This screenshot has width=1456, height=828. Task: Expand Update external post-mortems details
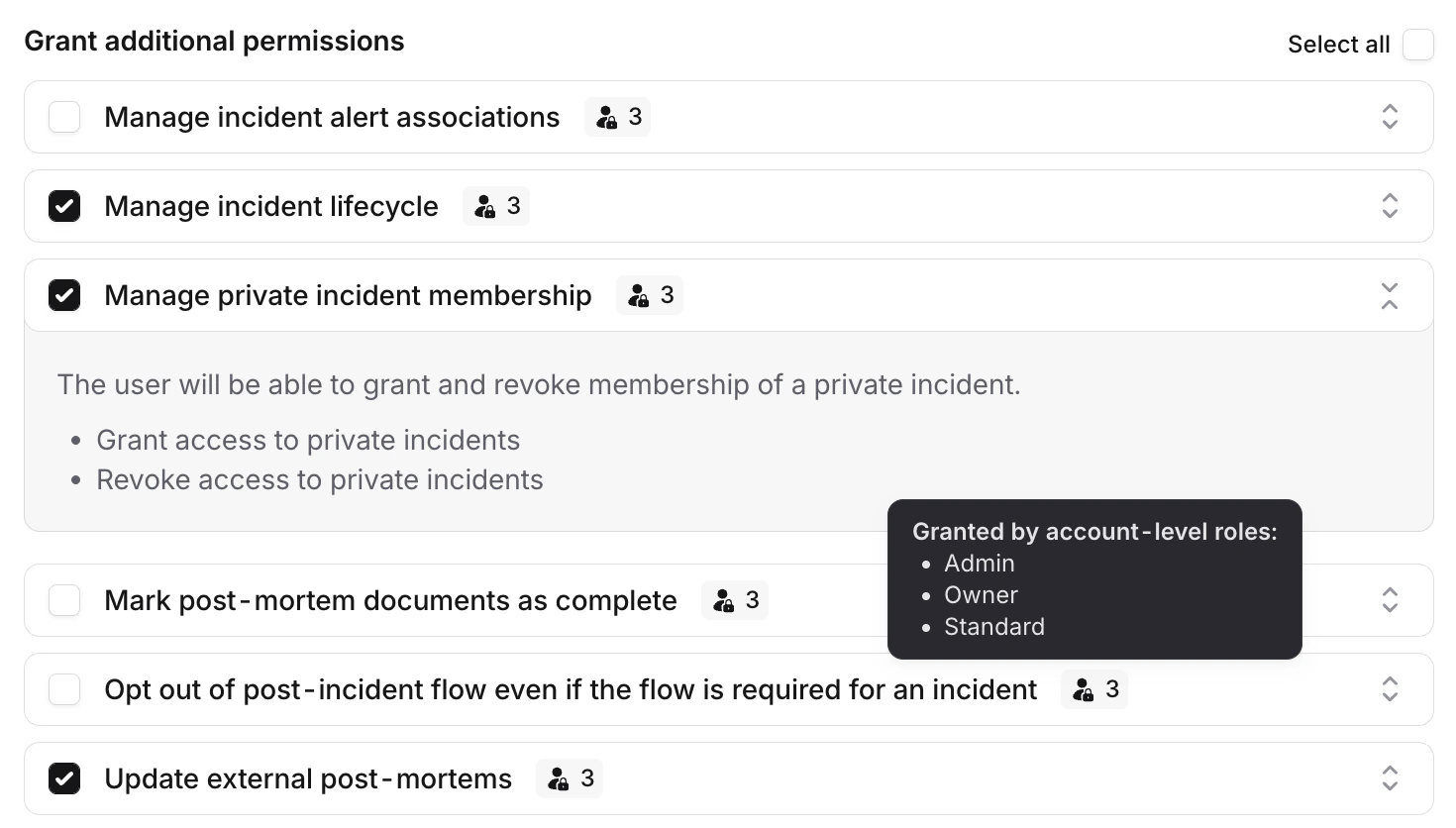point(1390,778)
